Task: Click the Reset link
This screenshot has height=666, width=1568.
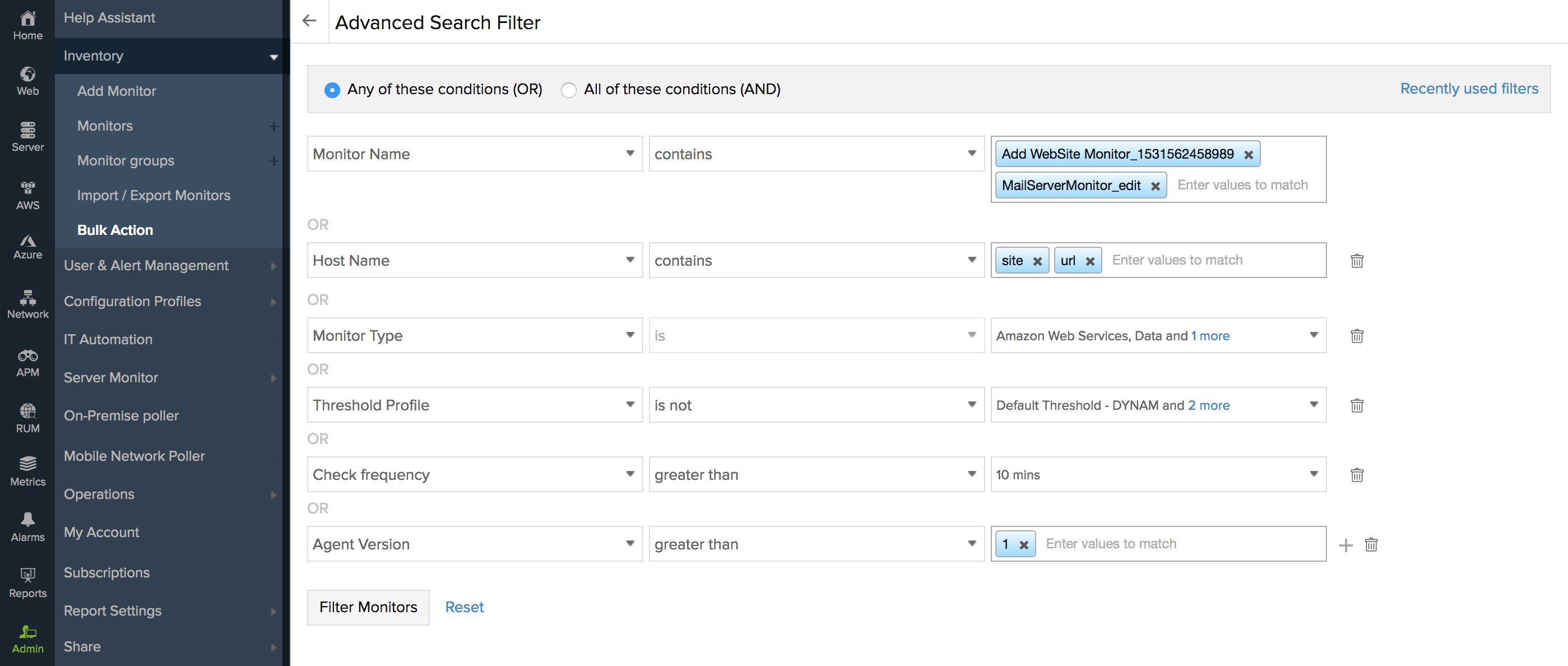Action: 464,607
